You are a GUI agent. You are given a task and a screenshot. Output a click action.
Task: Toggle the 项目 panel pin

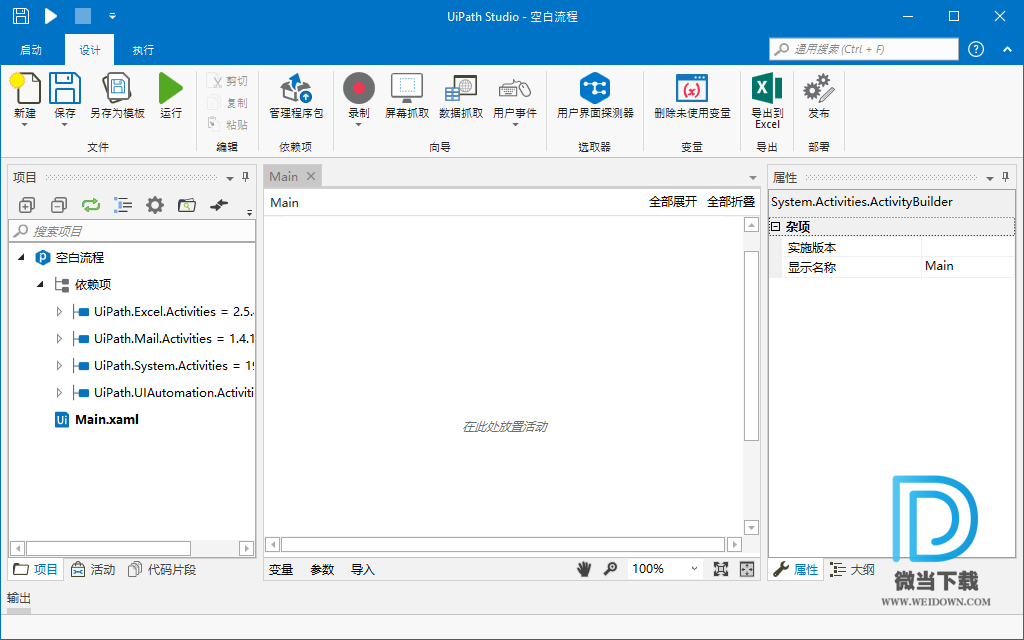tap(246, 177)
